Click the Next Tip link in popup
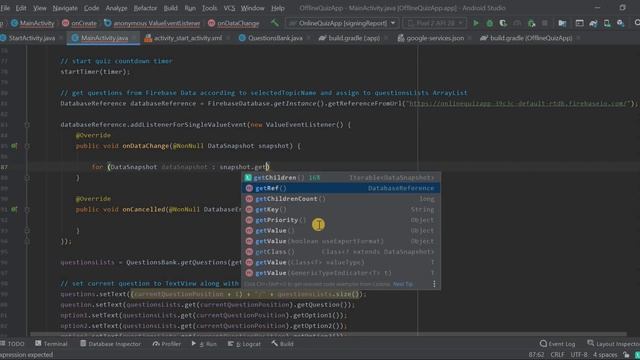Viewport: 640px width, 360px height. tap(403, 284)
